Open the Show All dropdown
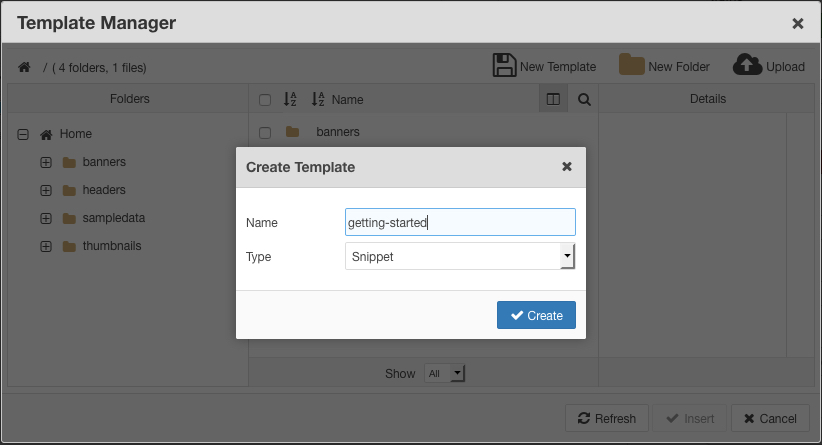The image size is (822, 445). click(445, 373)
